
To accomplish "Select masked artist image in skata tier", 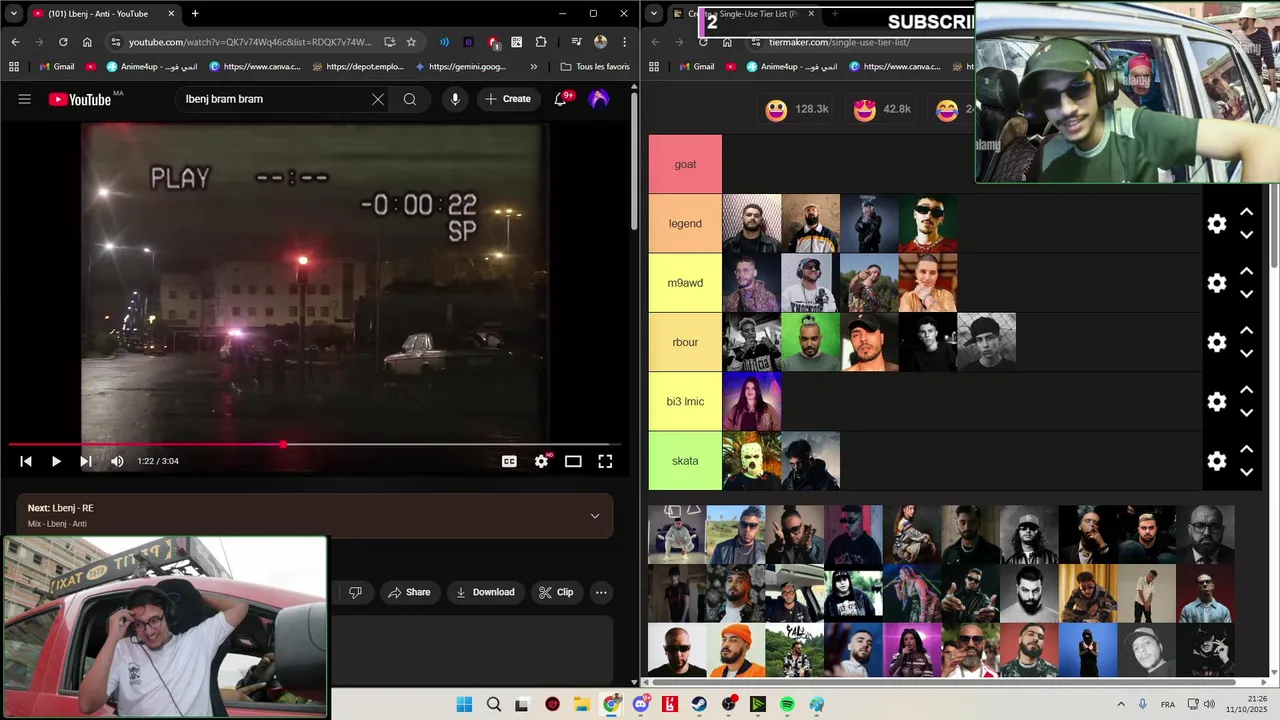I will point(752,461).
